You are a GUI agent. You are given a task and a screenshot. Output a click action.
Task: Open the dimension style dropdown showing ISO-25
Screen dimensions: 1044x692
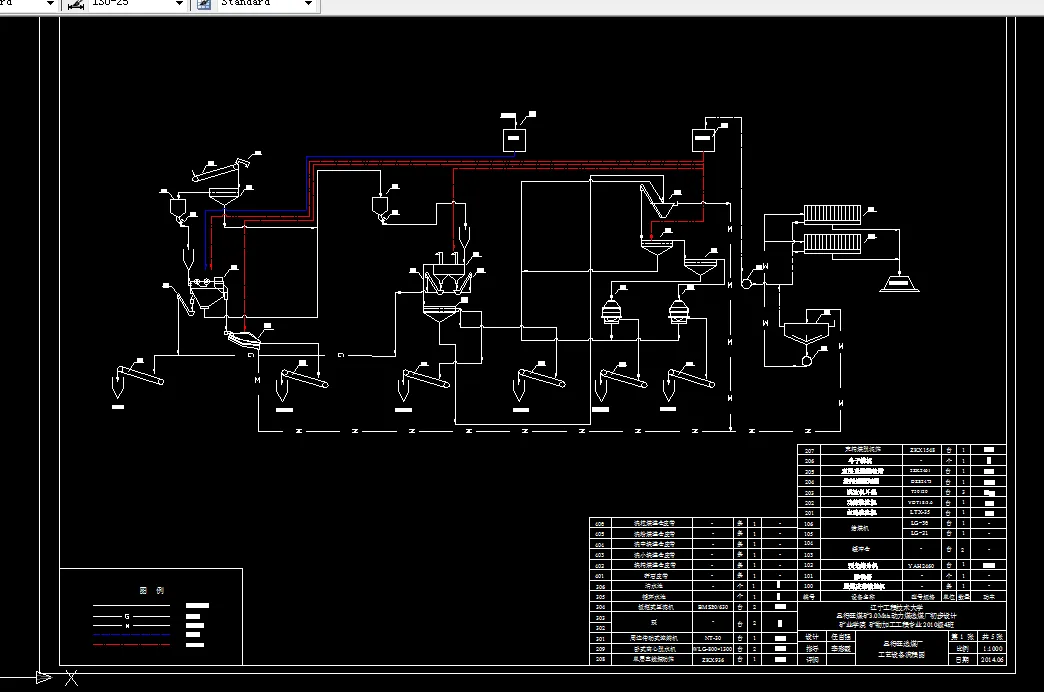click(136, 4)
